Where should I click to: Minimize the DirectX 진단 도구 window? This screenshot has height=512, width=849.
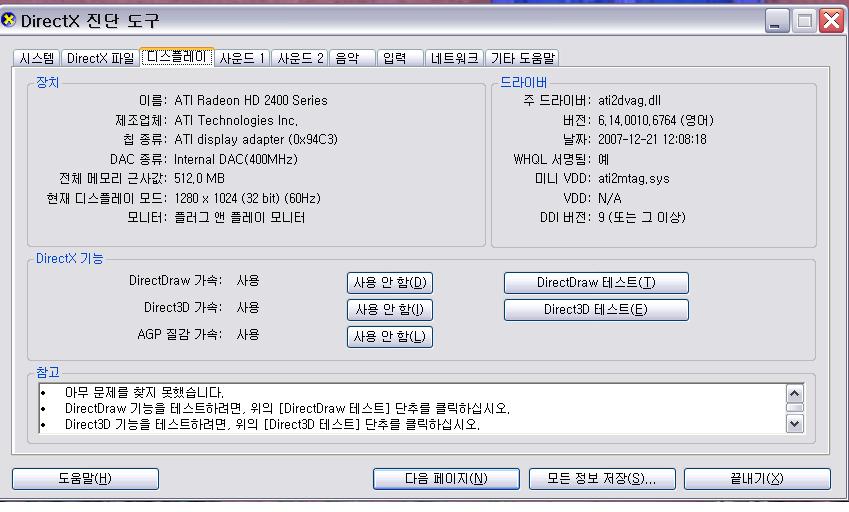click(x=776, y=22)
